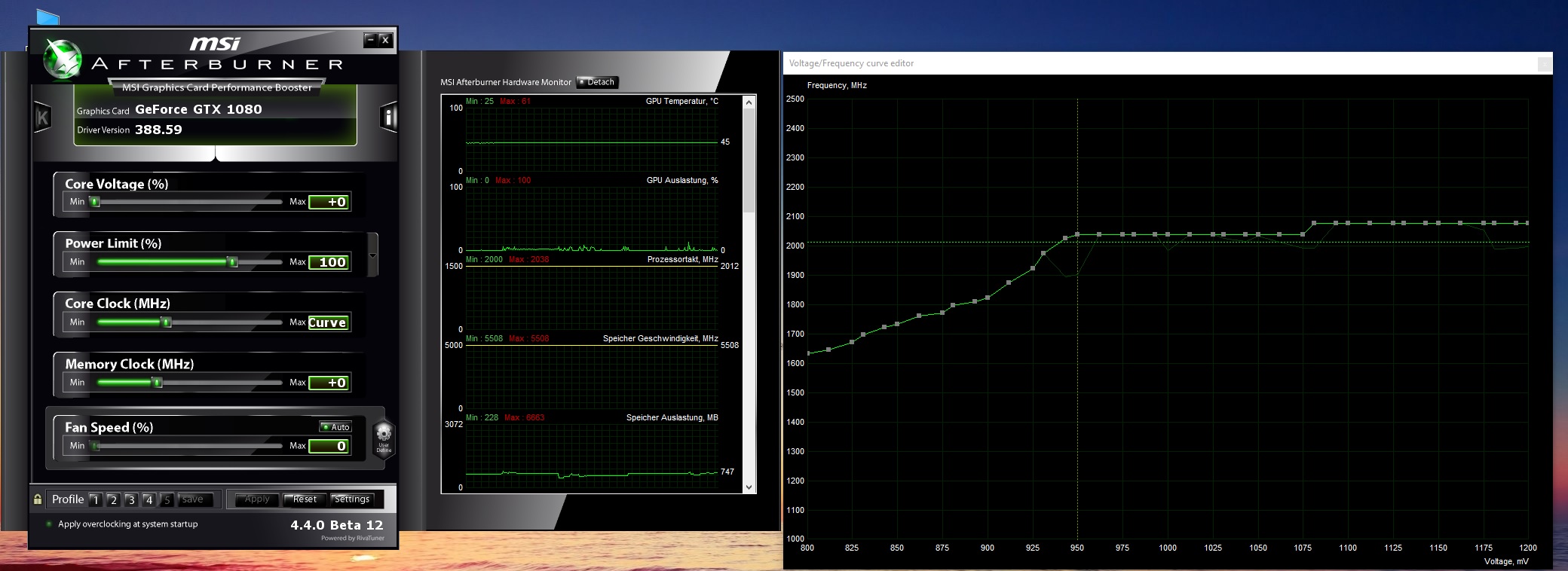Click the Voltage, mV axis label
The height and width of the screenshot is (571, 1568).
1506,561
